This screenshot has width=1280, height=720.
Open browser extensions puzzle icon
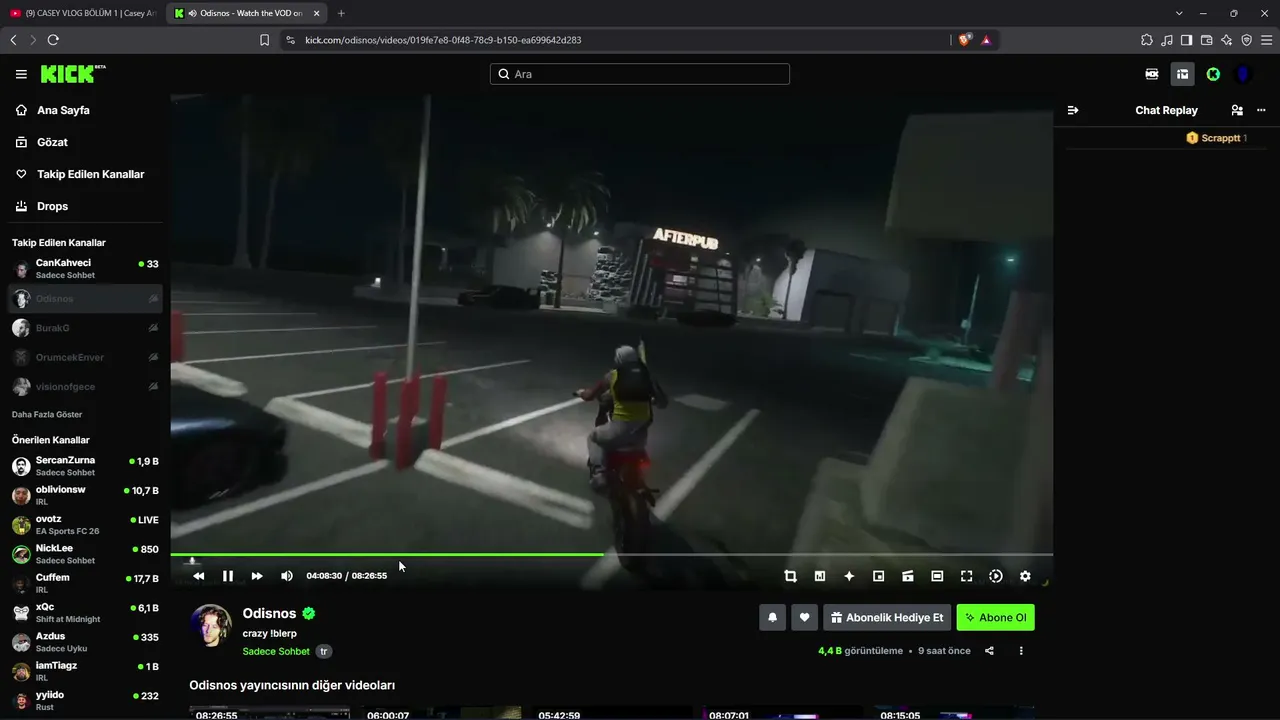pyautogui.click(x=1147, y=40)
